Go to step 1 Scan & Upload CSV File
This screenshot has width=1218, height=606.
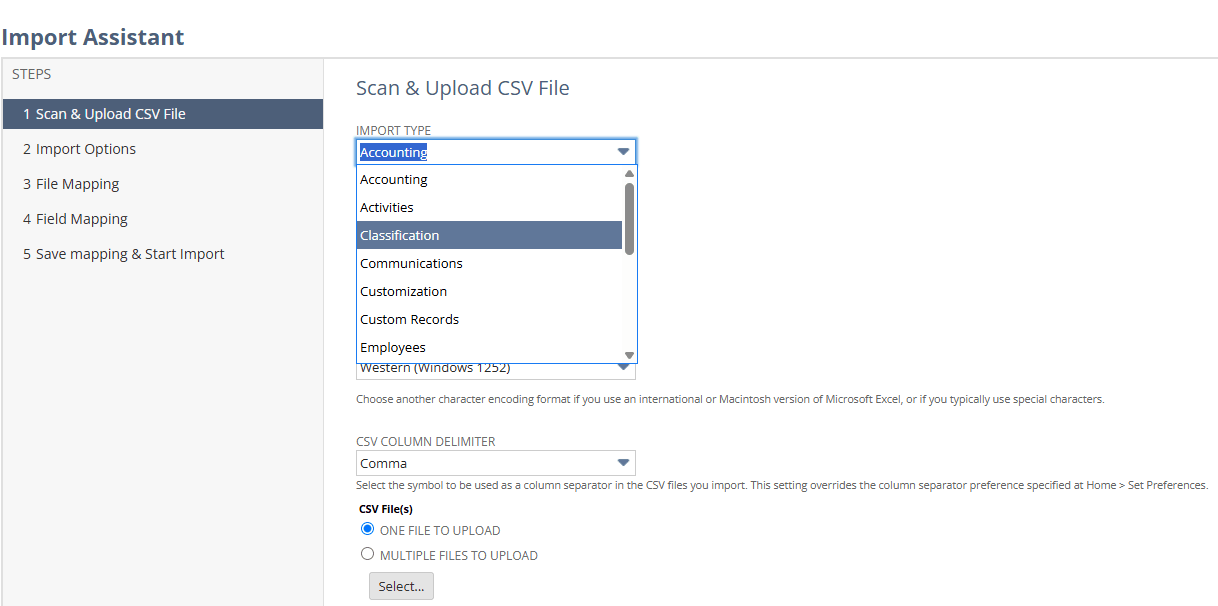tap(162, 114)
